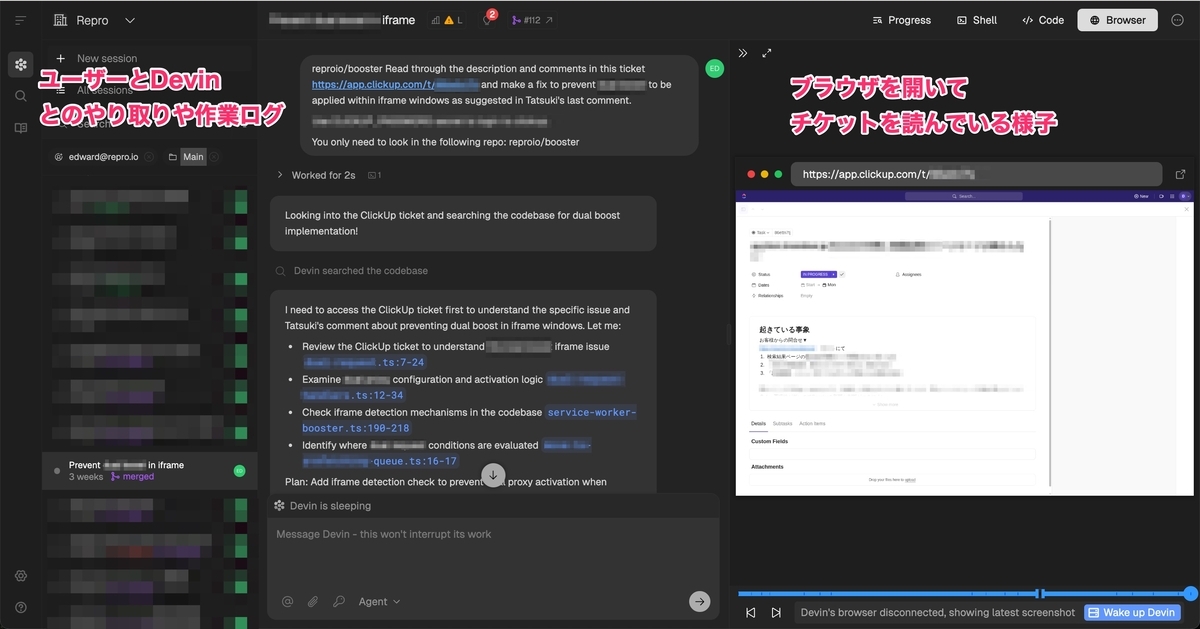Click the Devin is sleeping status

pos(322,506)
